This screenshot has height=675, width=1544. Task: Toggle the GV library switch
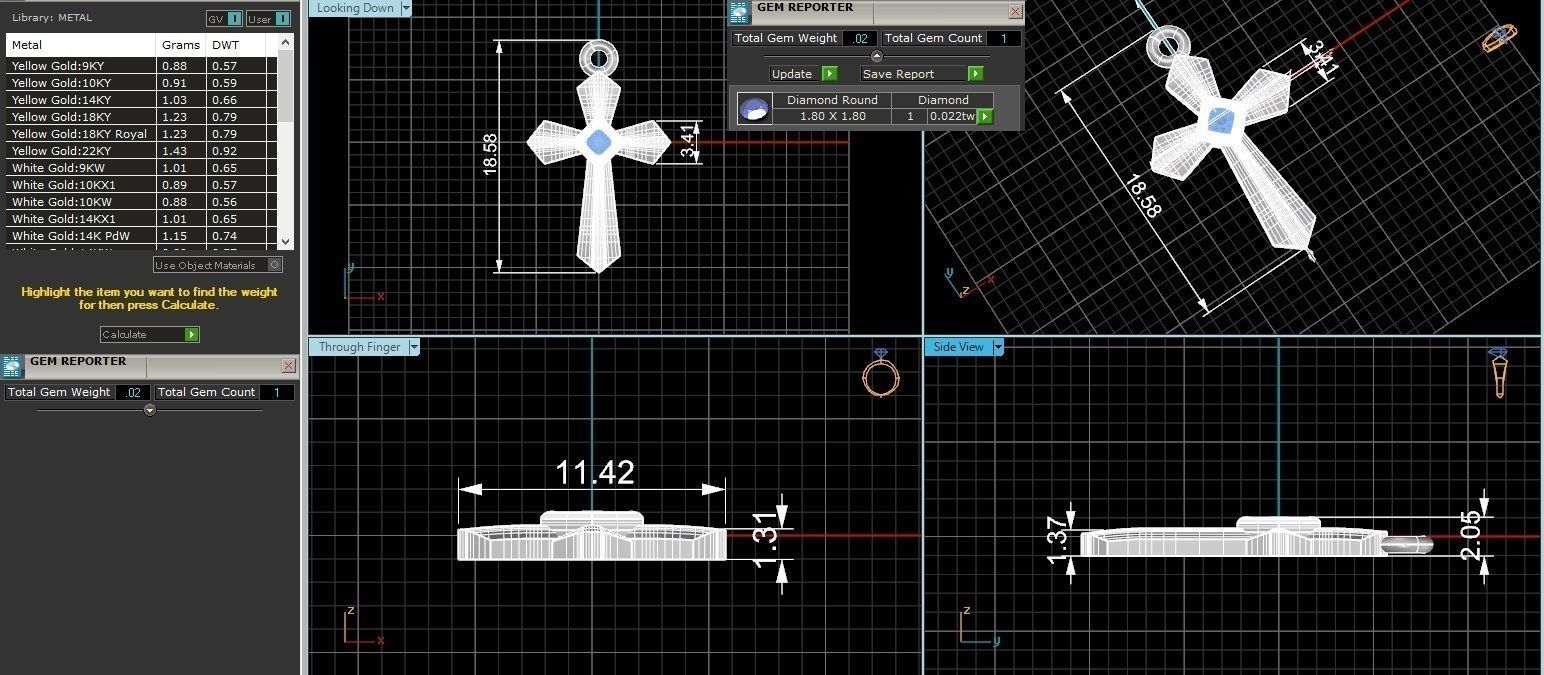[x=233, y=19]
